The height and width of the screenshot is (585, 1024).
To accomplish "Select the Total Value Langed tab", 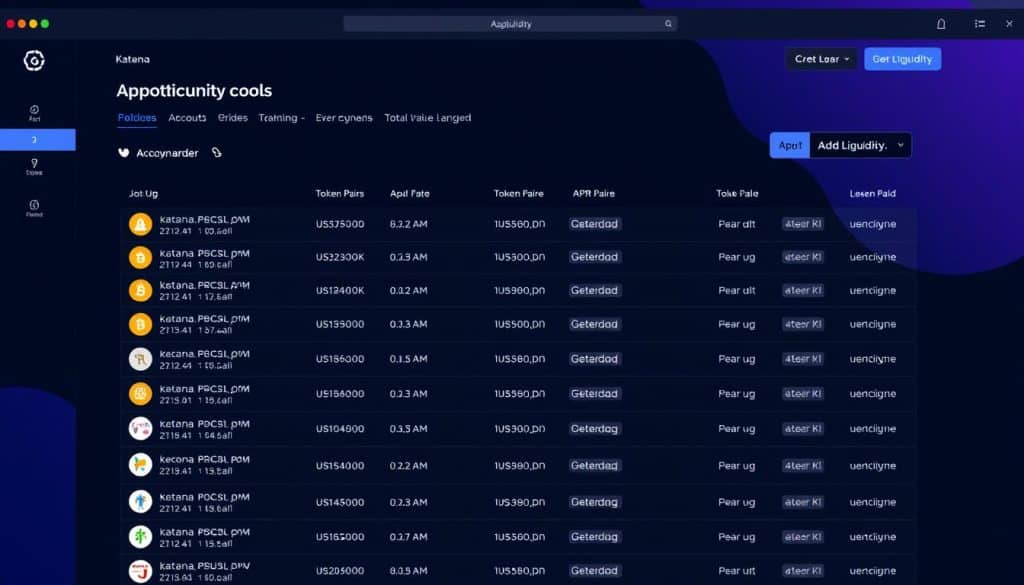I will pyautogui.click(x=428, y=118).
